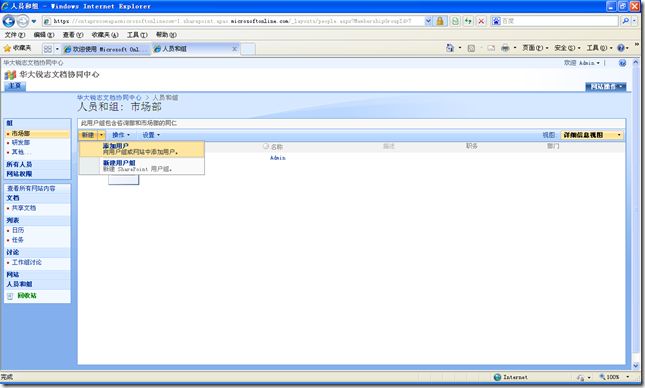
Task: Open the 帮助(H) menu
Action: (x=166, y=35)
